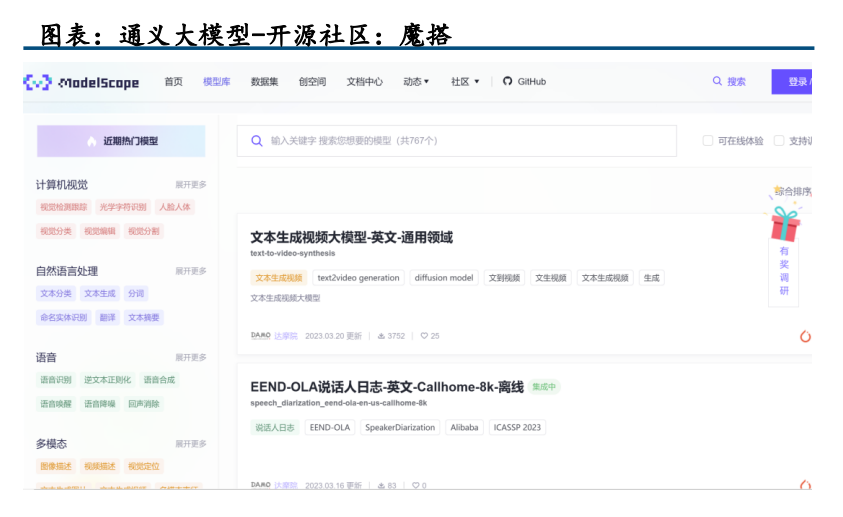843x517 pixels.
Task: Open the 综合排序 sort selector
Action: pyautogui.click(x=793, y=191)
